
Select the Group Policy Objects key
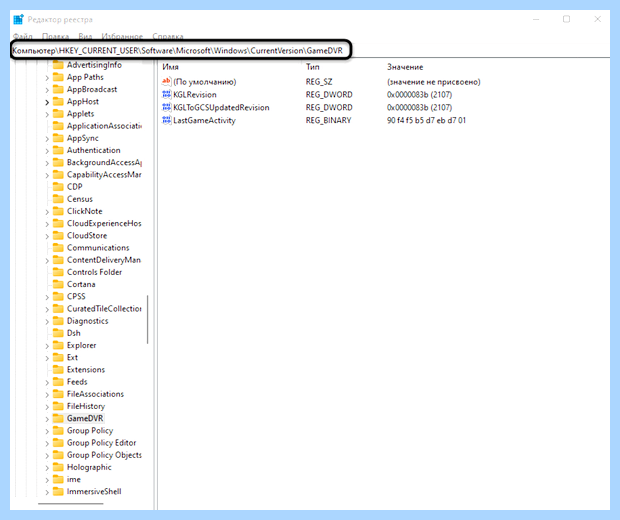tap(104, 455)
